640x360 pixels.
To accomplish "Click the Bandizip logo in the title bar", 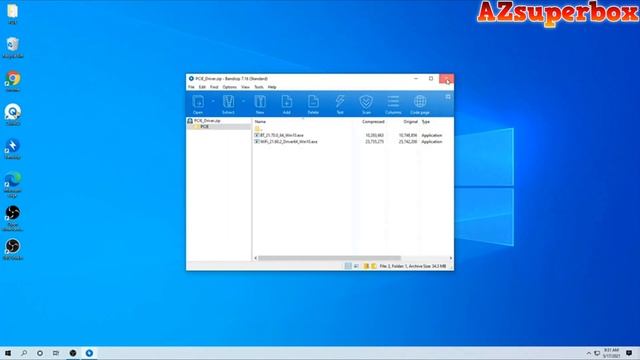I will pos(191,78).
